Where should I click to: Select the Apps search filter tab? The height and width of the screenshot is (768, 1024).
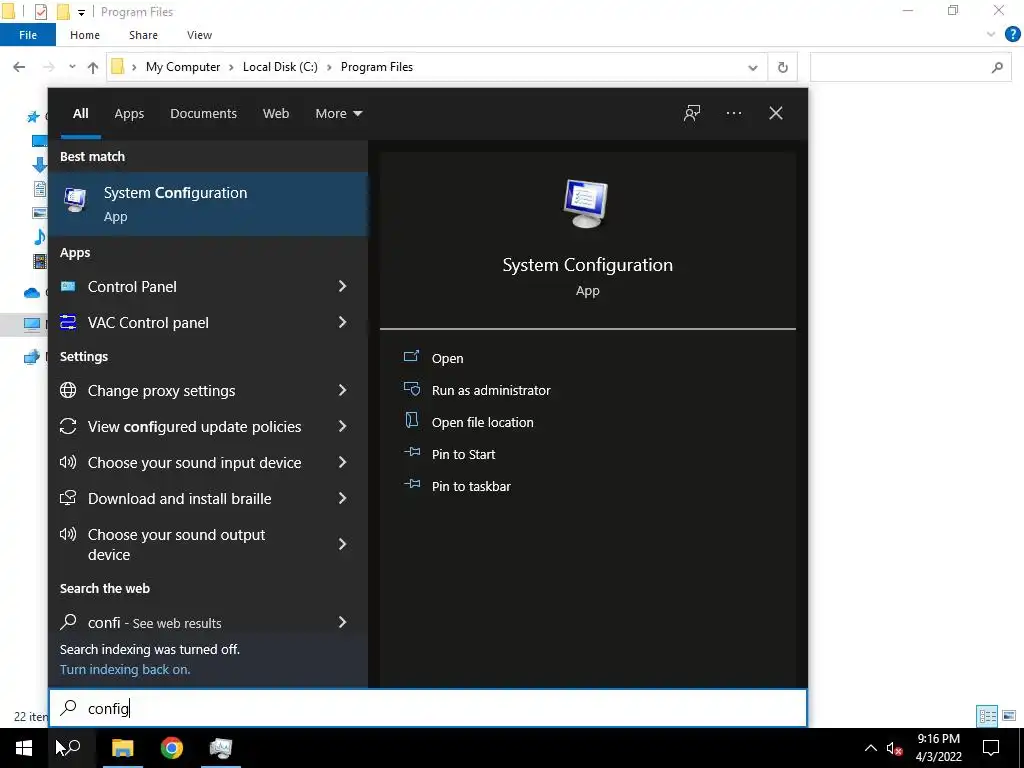click(x=129, y=113)
